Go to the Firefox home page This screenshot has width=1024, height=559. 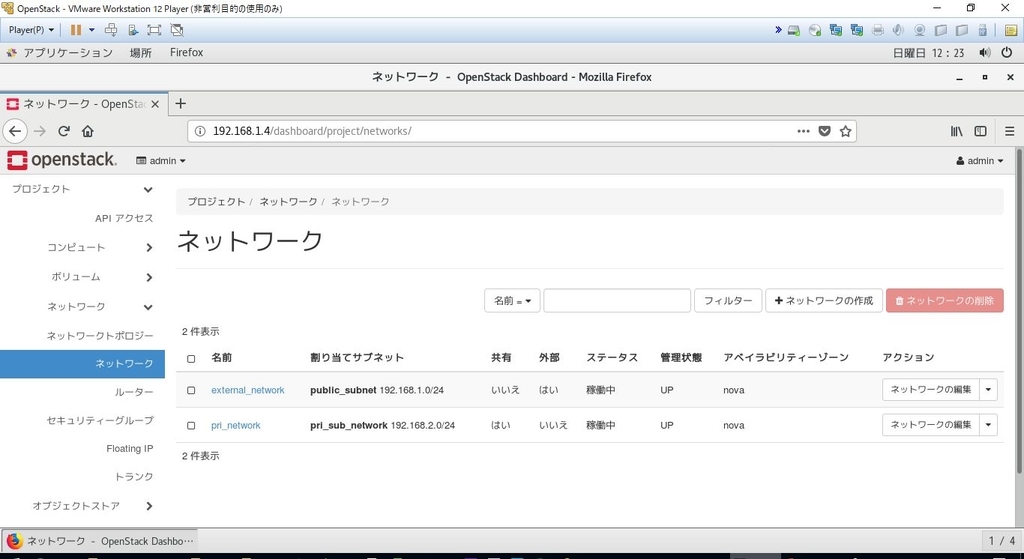pyautogui.click(x=88, y=131)
